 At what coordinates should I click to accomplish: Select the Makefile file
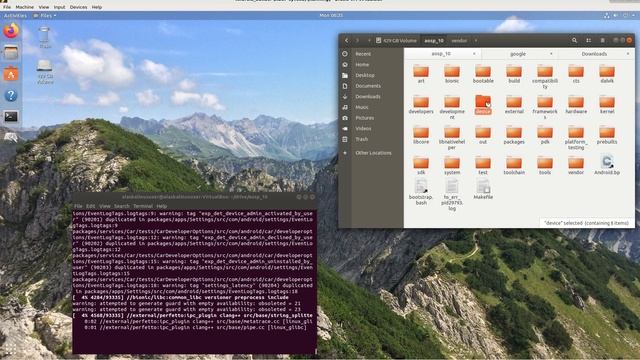point(483,189)
